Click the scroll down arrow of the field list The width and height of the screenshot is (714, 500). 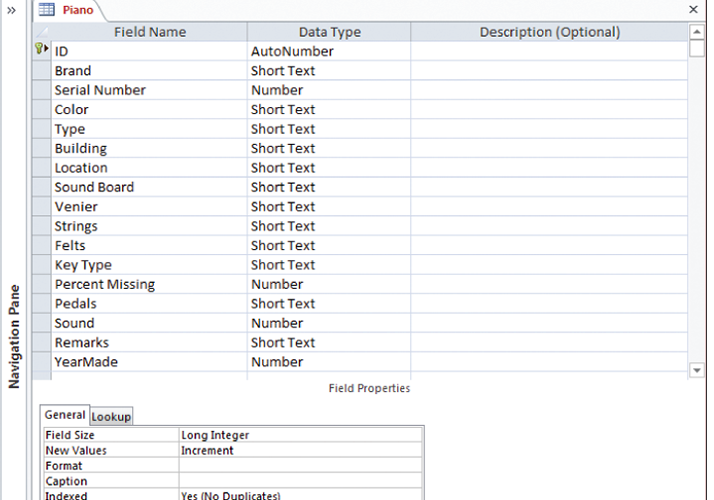click(697, 370)
